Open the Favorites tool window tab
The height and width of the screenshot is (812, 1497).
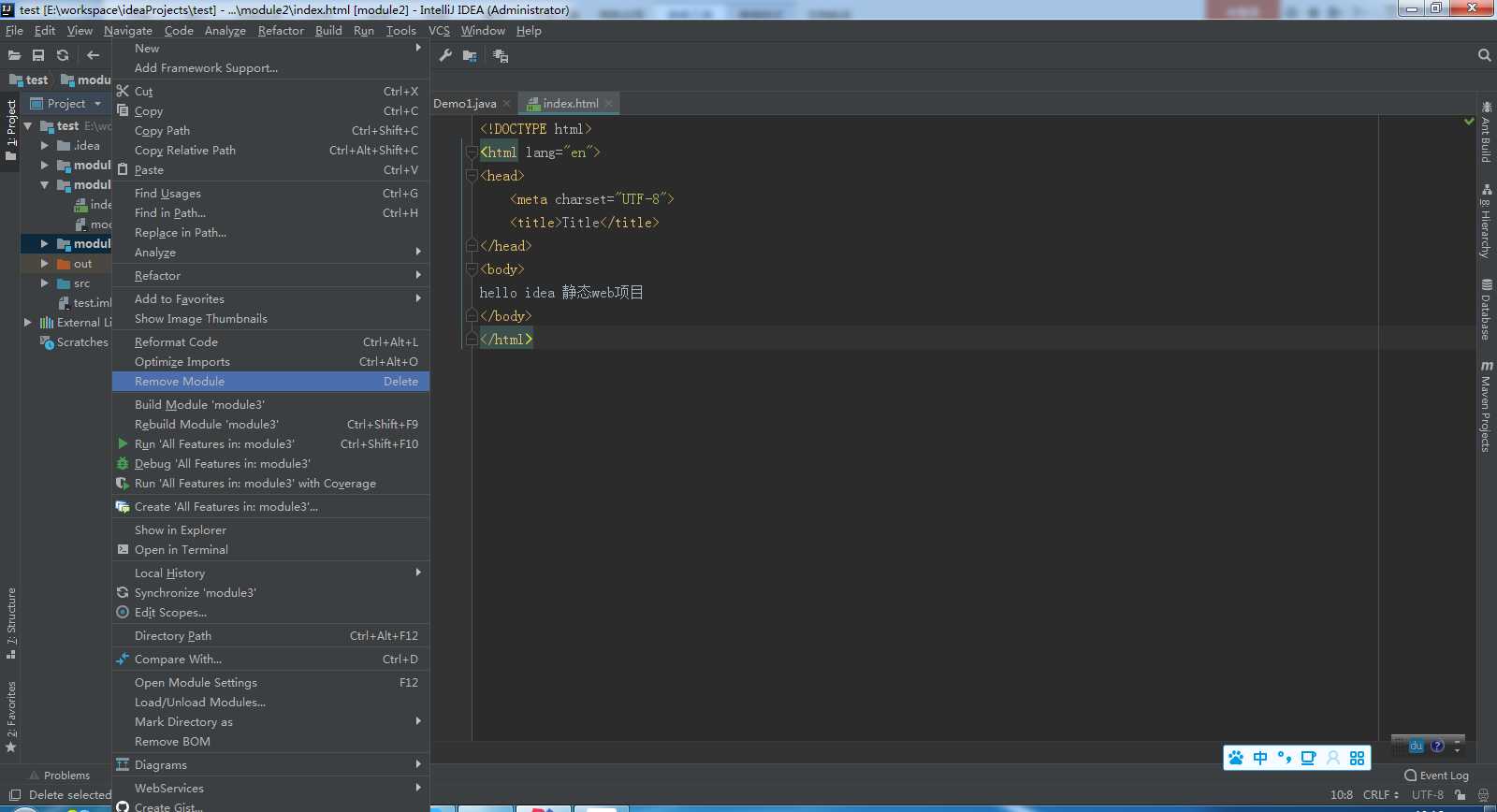tap(10, 717)
